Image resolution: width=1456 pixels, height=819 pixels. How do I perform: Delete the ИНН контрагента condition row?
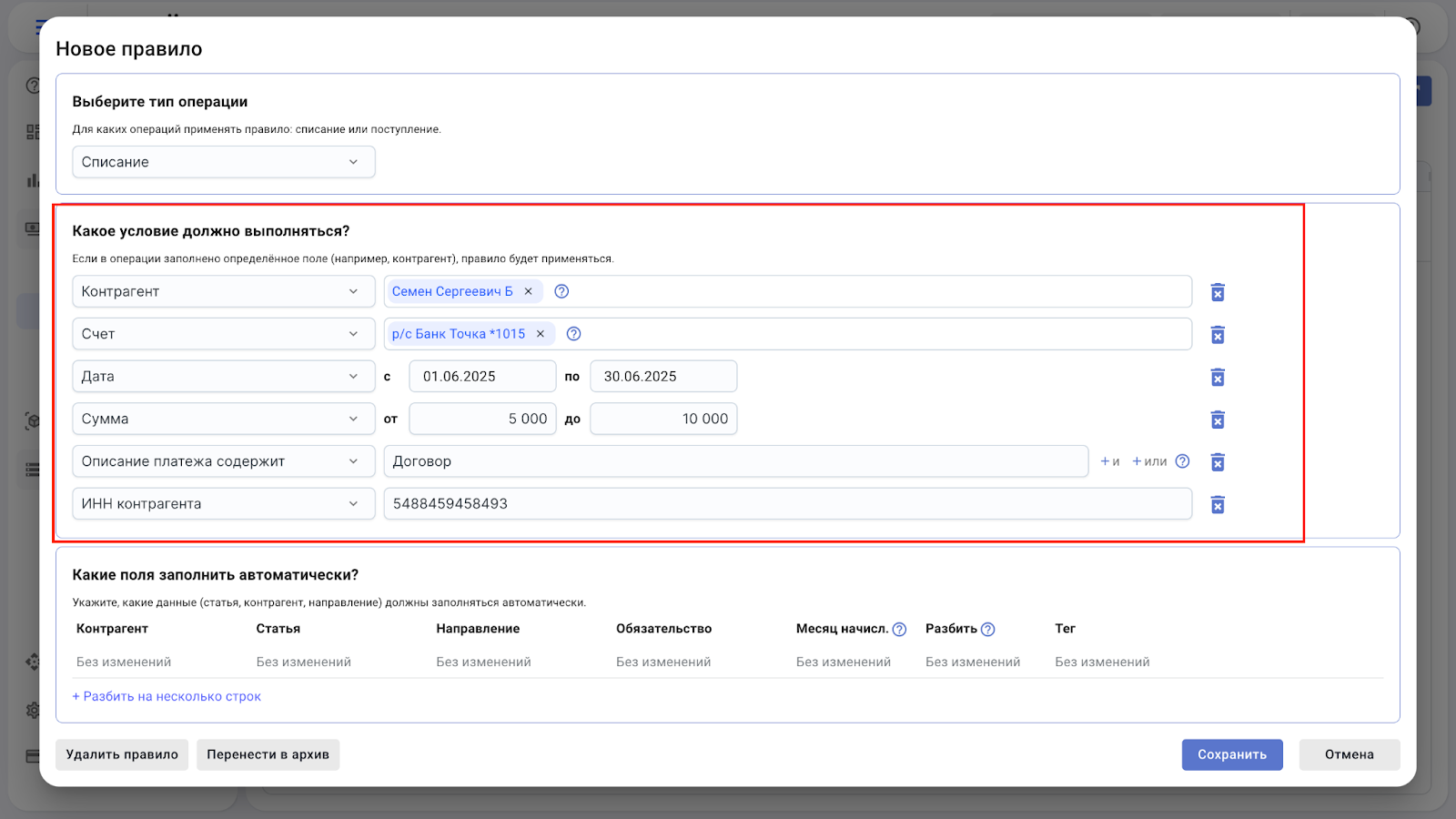pos(1217,504)
